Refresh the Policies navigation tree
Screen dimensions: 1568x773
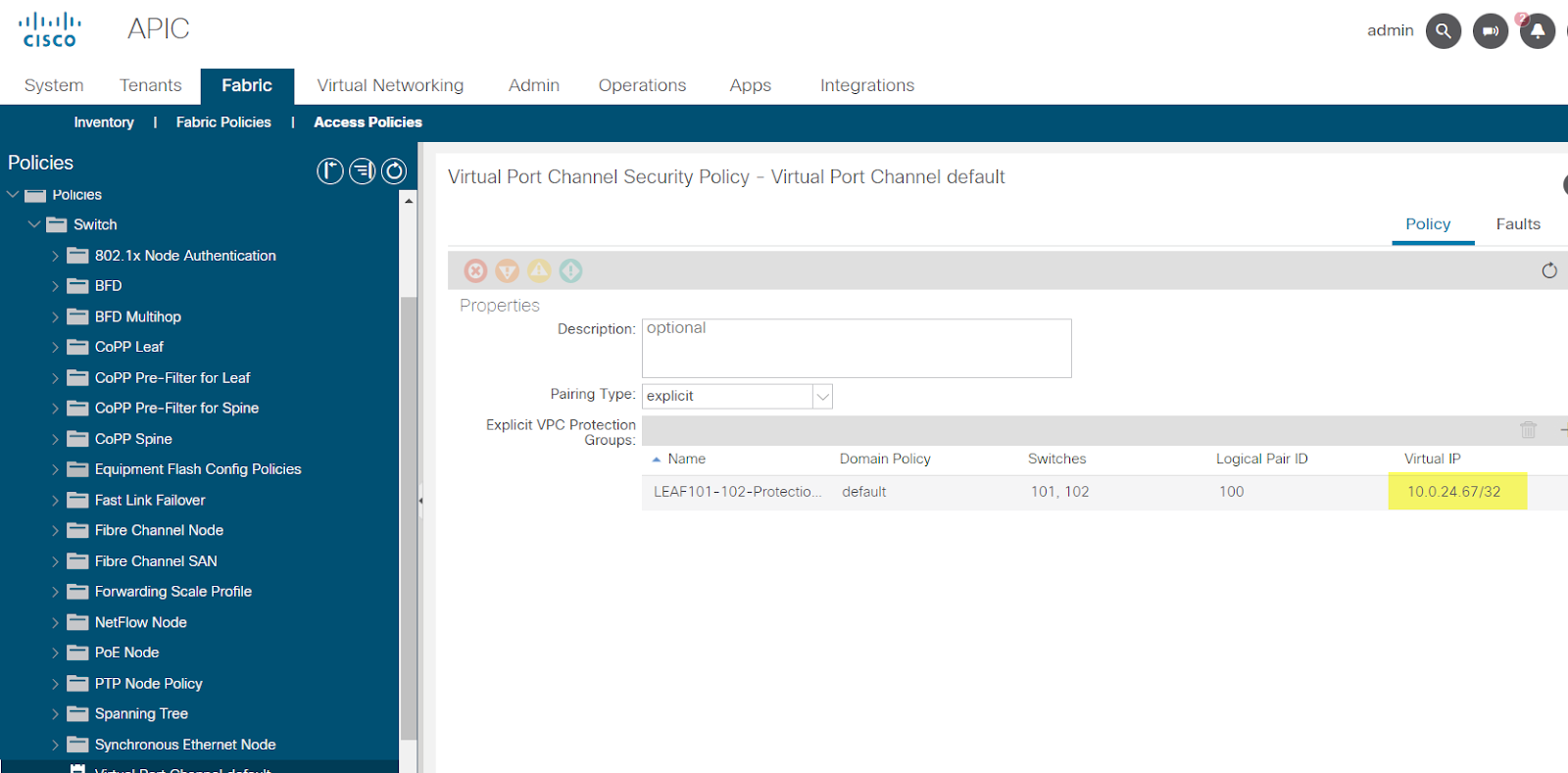pos(394,171)
